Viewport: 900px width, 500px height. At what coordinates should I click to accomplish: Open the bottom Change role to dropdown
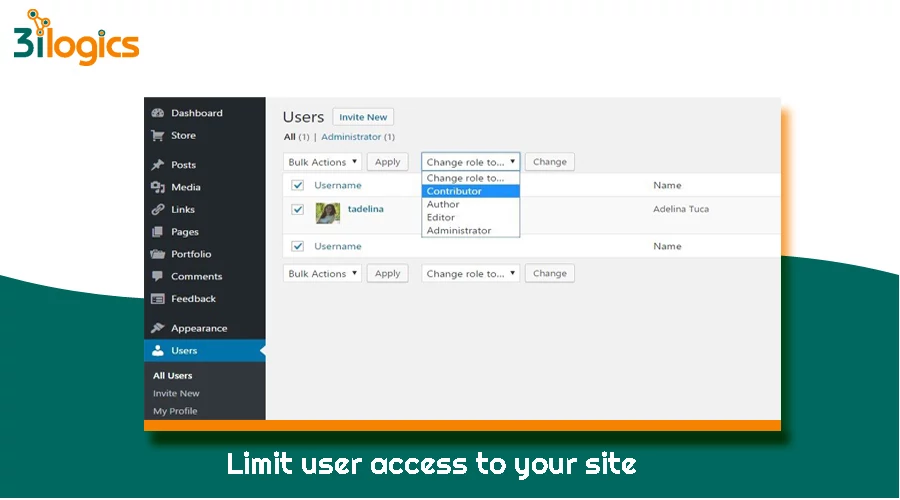click(470, 273)
